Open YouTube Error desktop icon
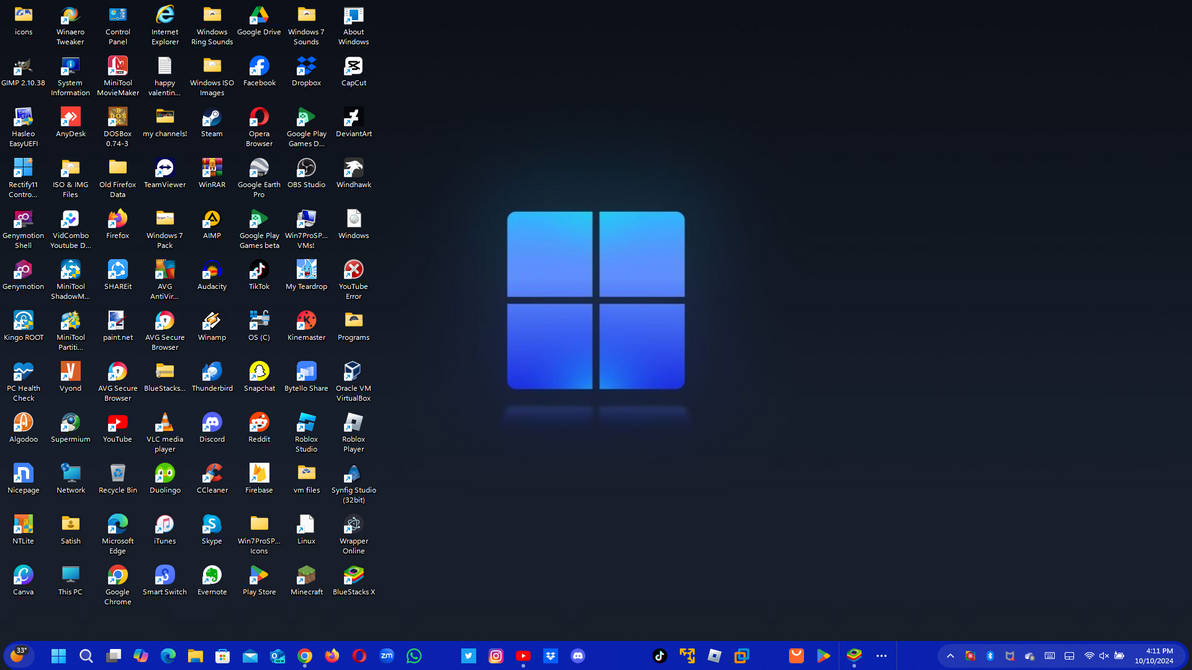 (x=353, y=280)
